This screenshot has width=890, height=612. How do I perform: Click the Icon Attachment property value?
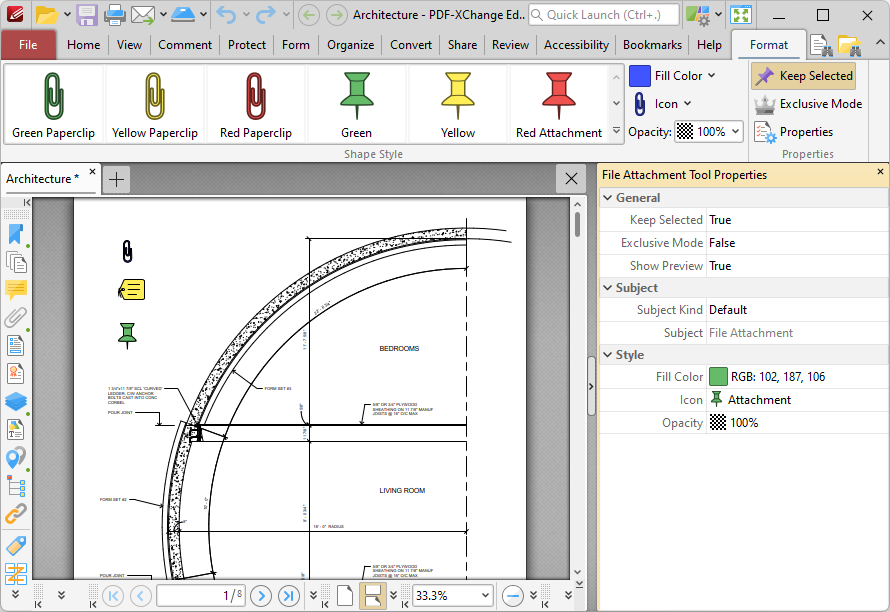tap(797, 400)
